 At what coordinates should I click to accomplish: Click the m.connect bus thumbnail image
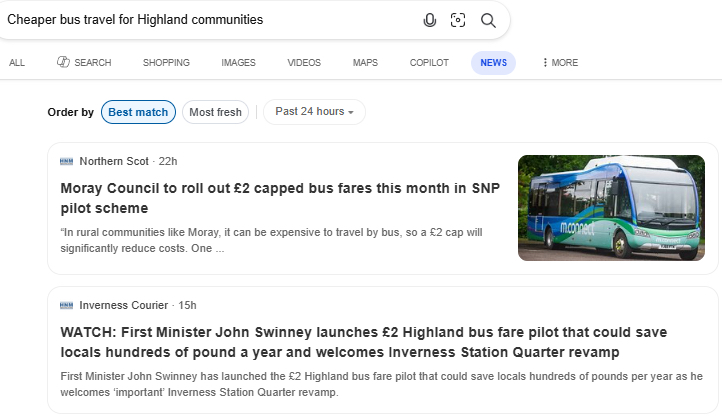(611, 208)
